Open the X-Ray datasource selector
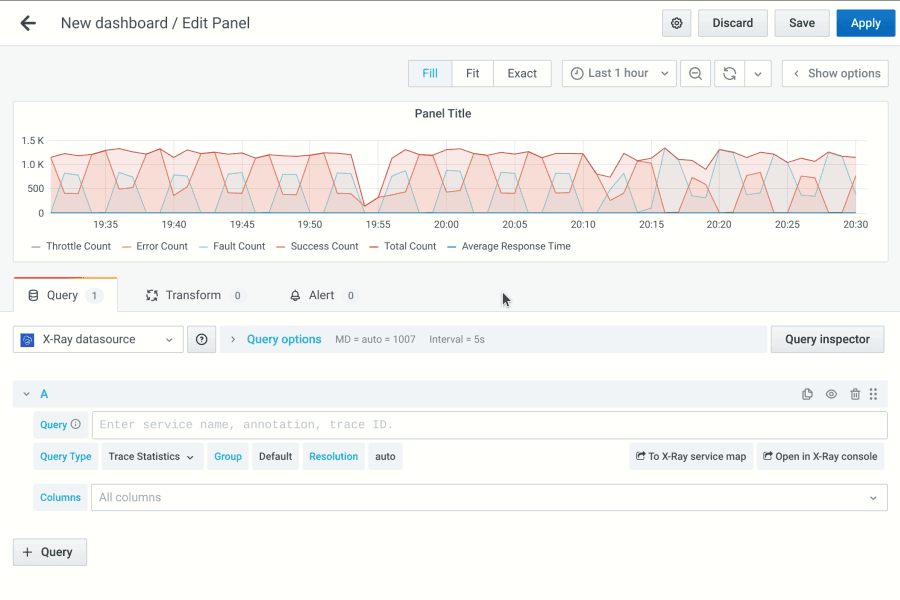This screenshot has width=900, height=600. coord(97,339)
